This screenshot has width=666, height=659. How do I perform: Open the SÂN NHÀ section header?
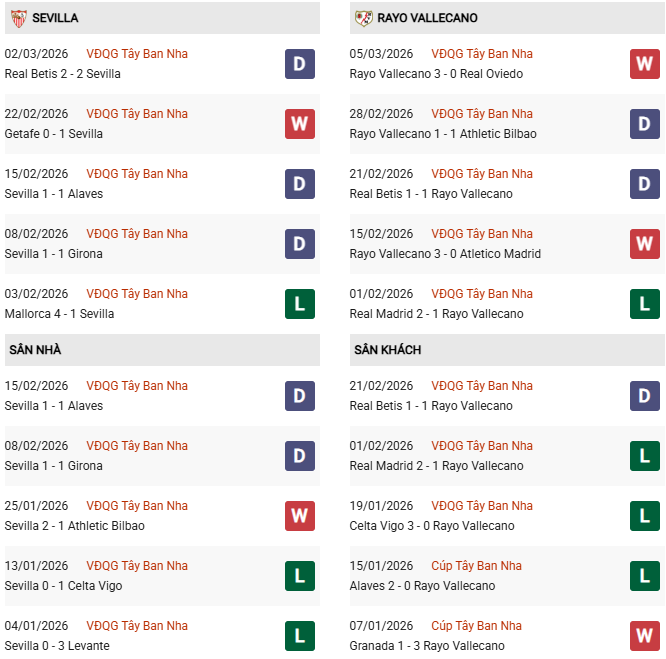click(36, 350)
